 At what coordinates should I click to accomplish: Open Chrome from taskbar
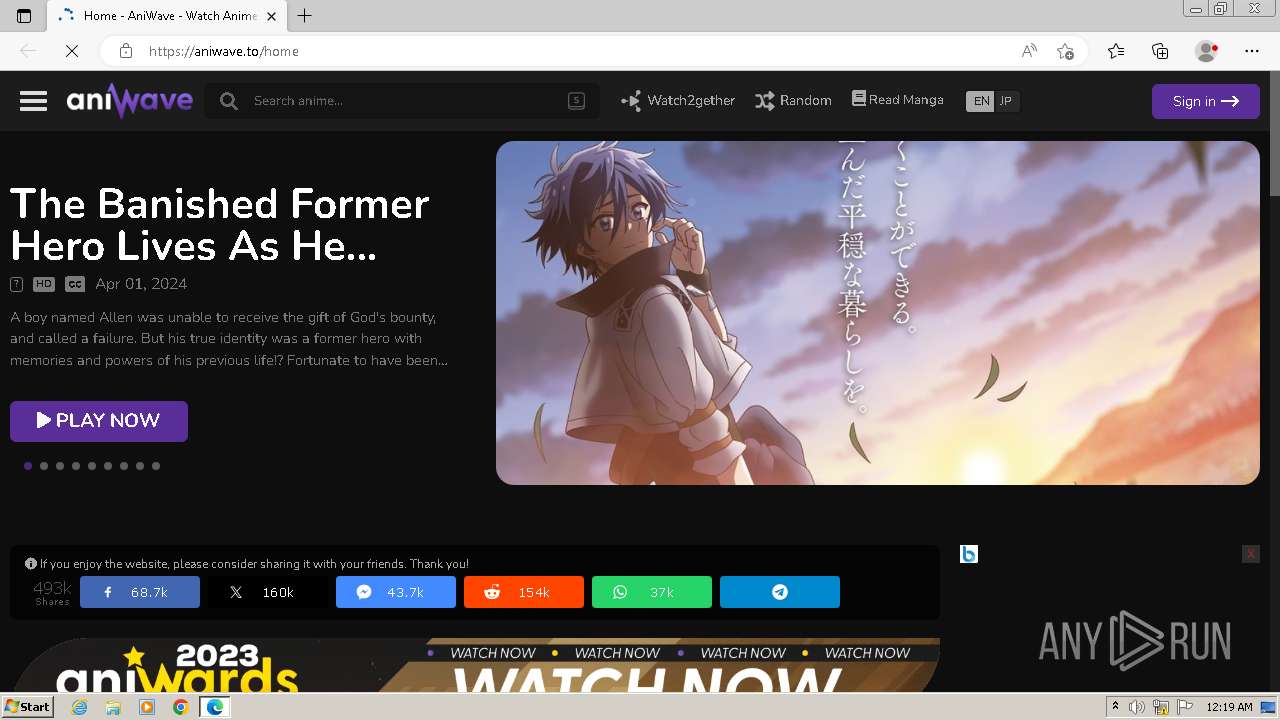(180, 707)
